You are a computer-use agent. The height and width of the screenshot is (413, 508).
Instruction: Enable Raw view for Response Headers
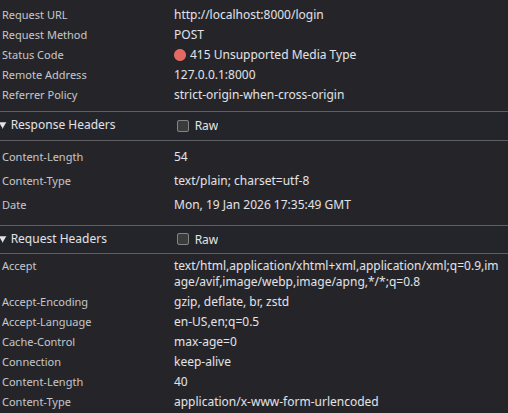coord(183,126)
